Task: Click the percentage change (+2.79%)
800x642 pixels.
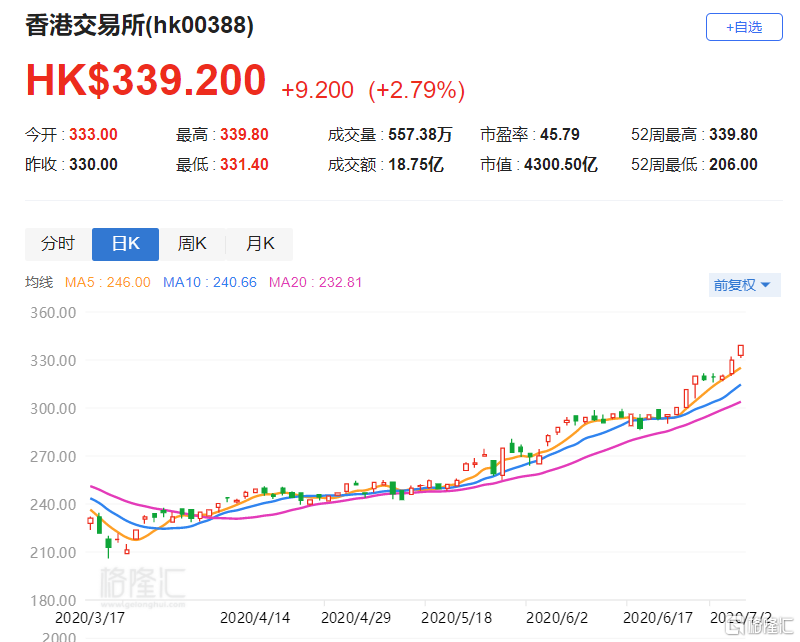Action: (416, 90)
